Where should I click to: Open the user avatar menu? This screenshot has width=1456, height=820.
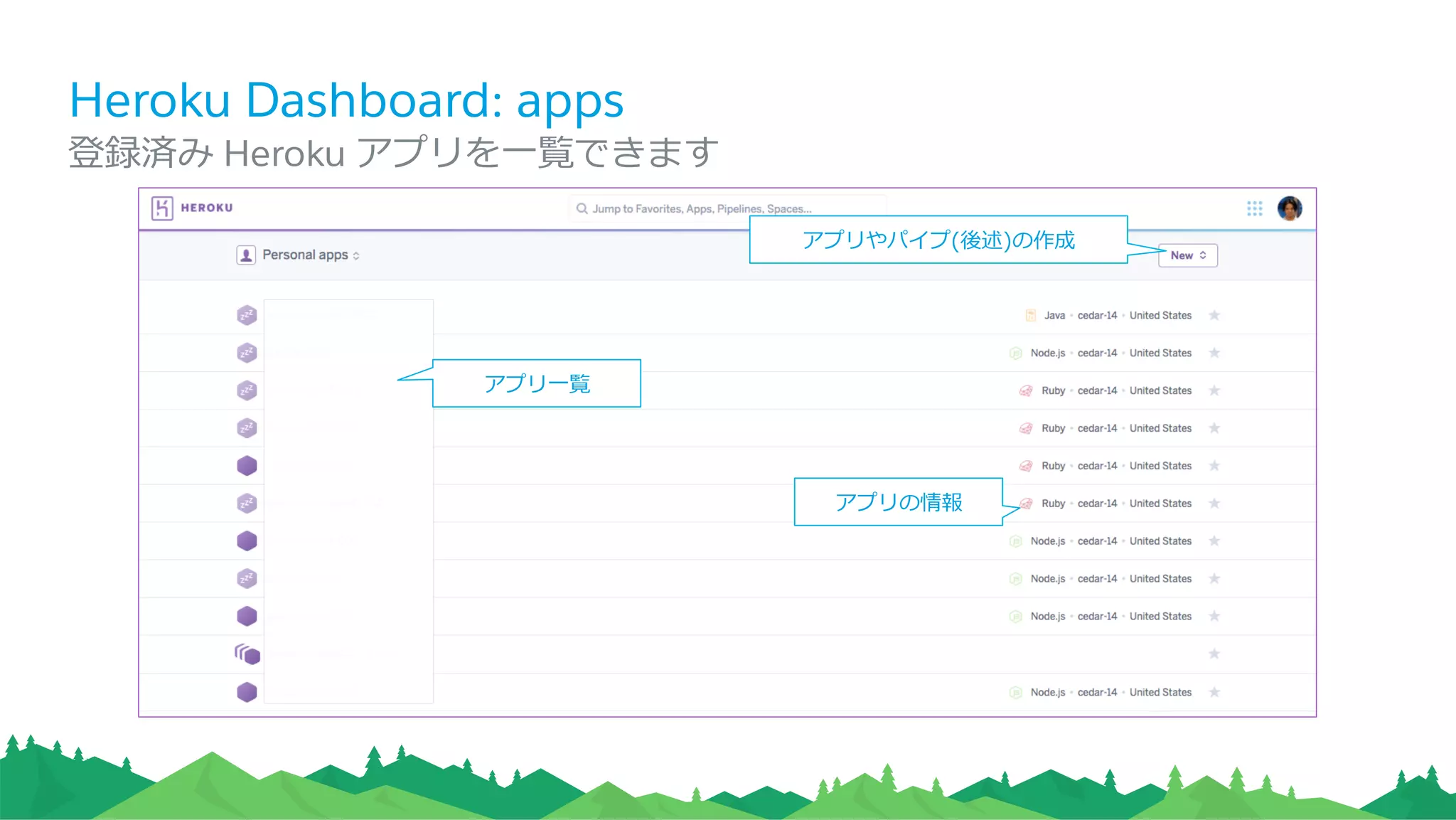coord(1290,208)
